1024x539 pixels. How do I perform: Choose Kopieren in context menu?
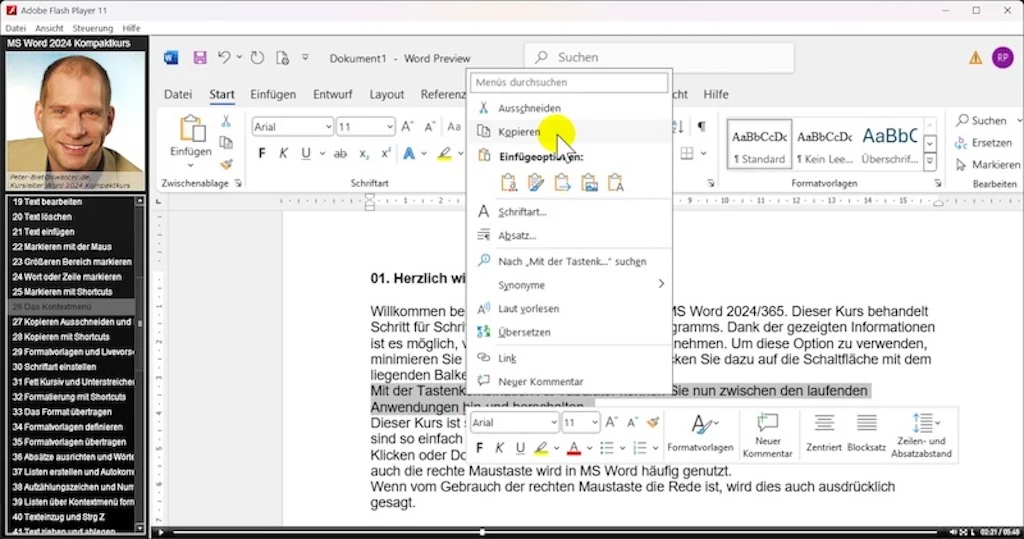pos(571,131)
